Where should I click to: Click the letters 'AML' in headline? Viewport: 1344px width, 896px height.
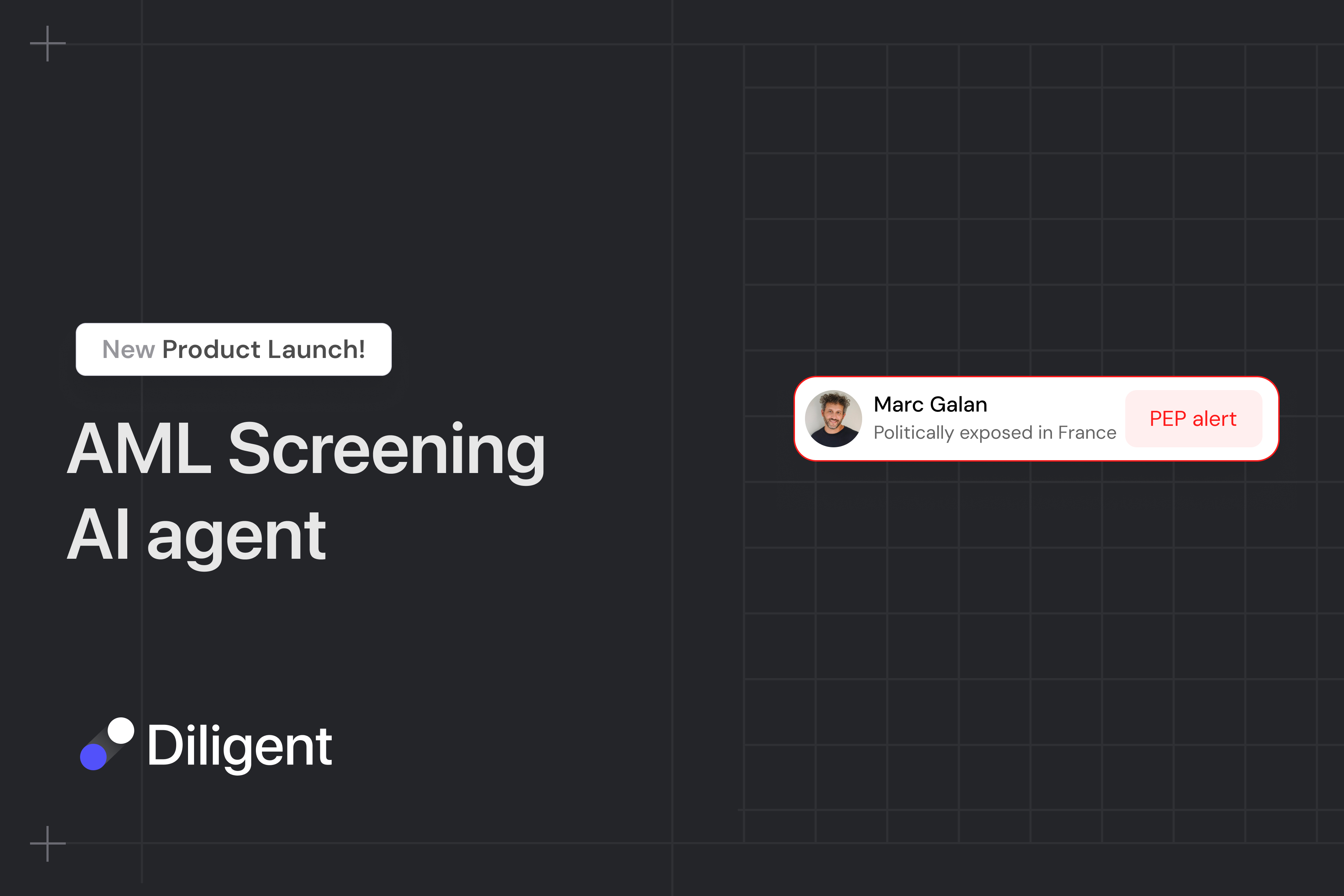139,449
